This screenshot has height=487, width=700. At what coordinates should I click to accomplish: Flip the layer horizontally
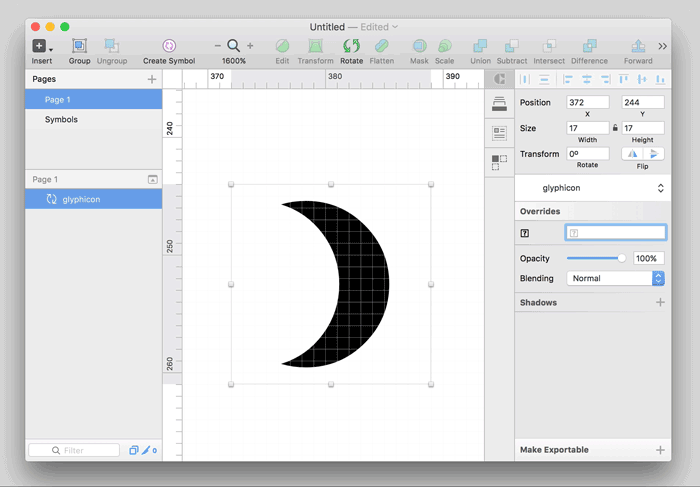point(633,154)
